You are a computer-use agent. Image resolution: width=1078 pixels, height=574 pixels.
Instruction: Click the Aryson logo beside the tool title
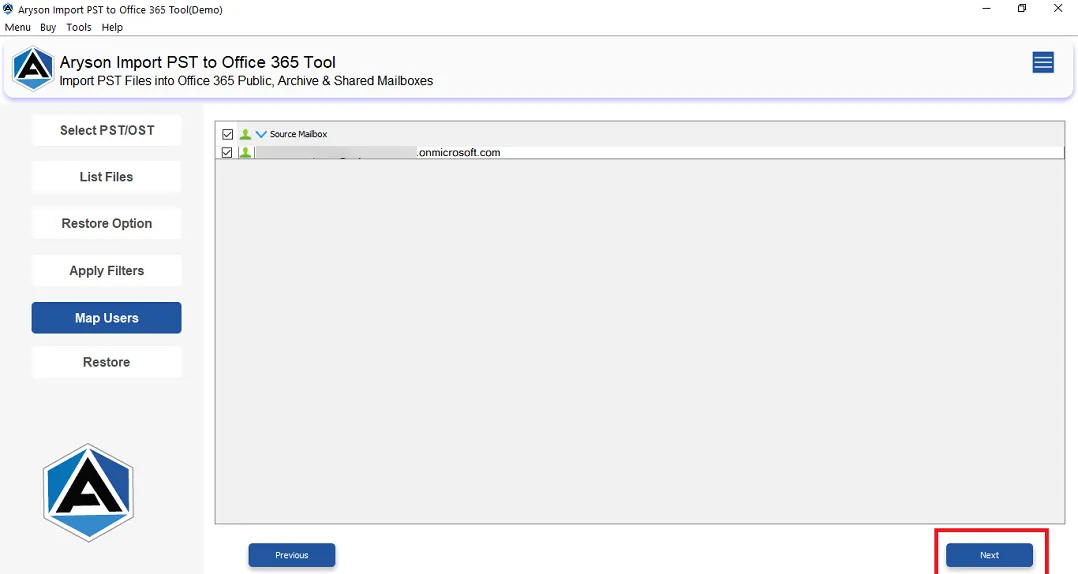click(33, 69)
